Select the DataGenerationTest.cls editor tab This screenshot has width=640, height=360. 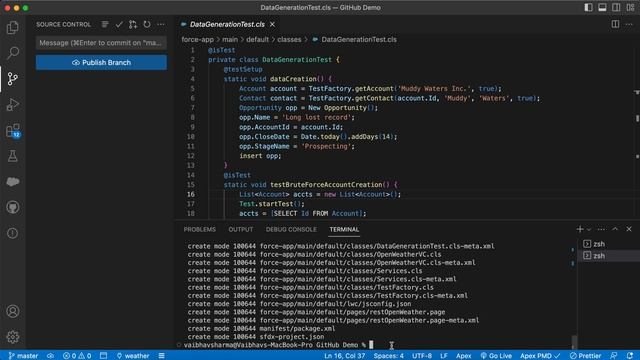[x=227, y=24]
